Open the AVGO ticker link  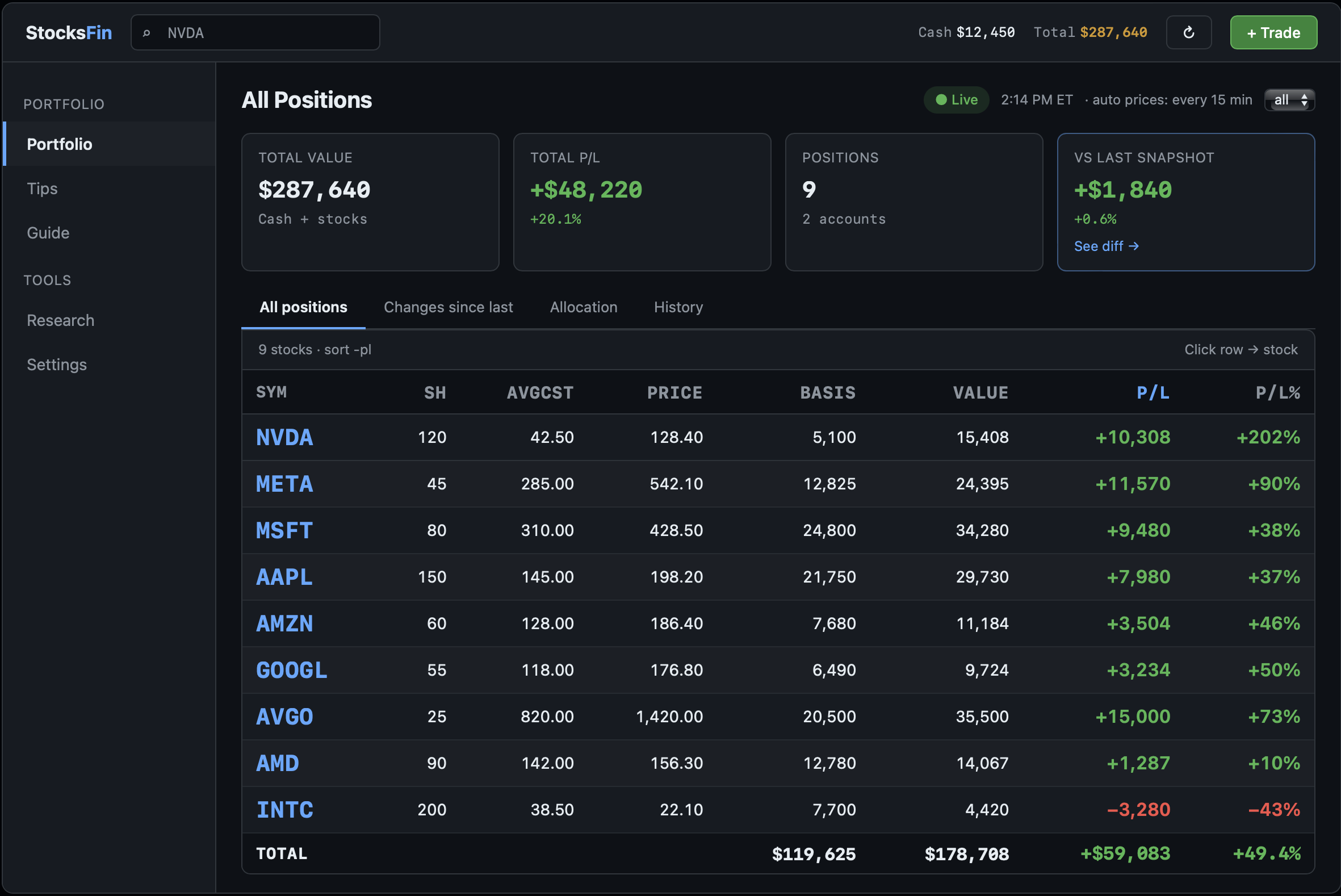284,717
